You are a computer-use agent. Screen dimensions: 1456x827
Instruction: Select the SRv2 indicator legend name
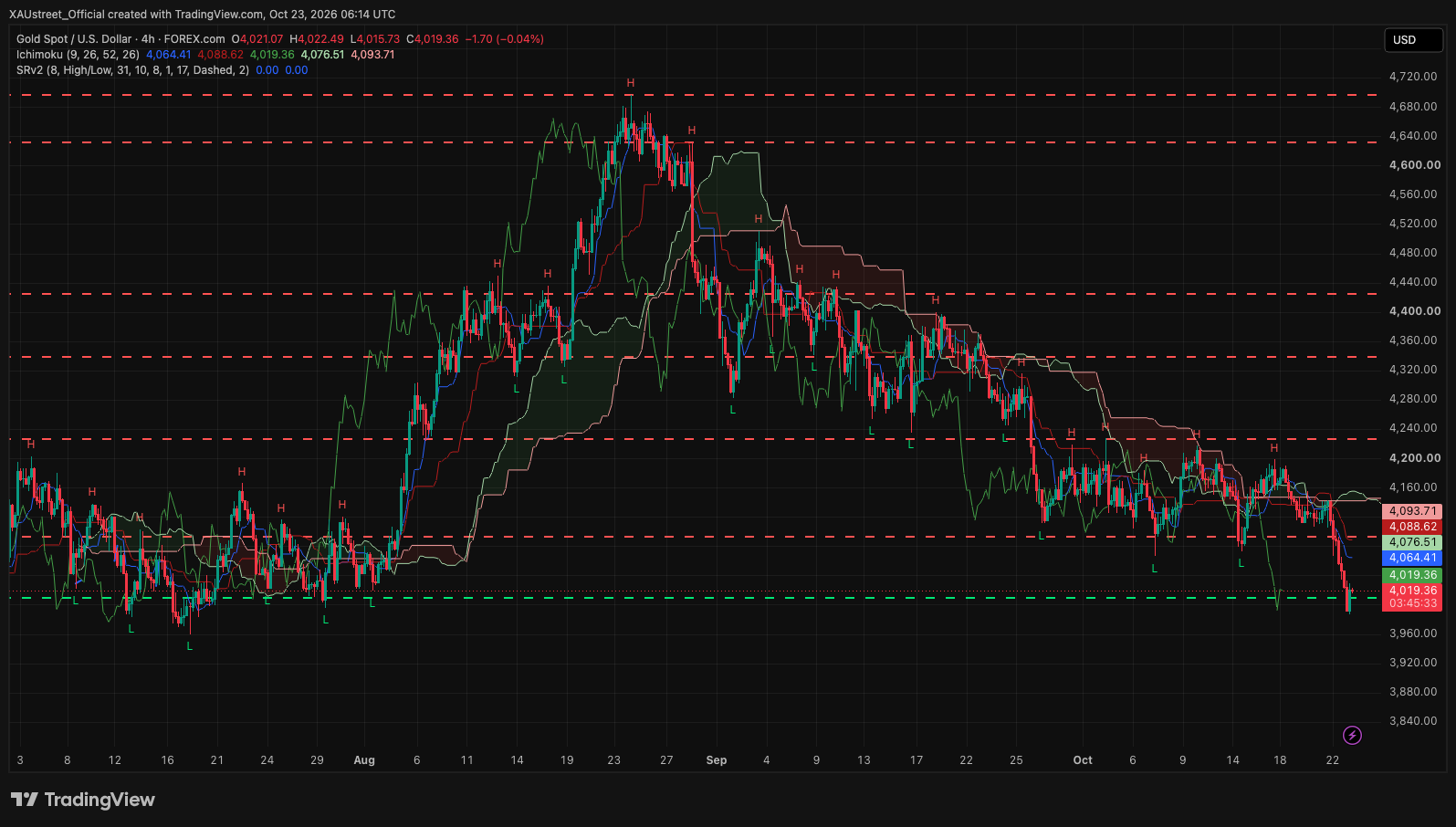(x=132, y=70)
